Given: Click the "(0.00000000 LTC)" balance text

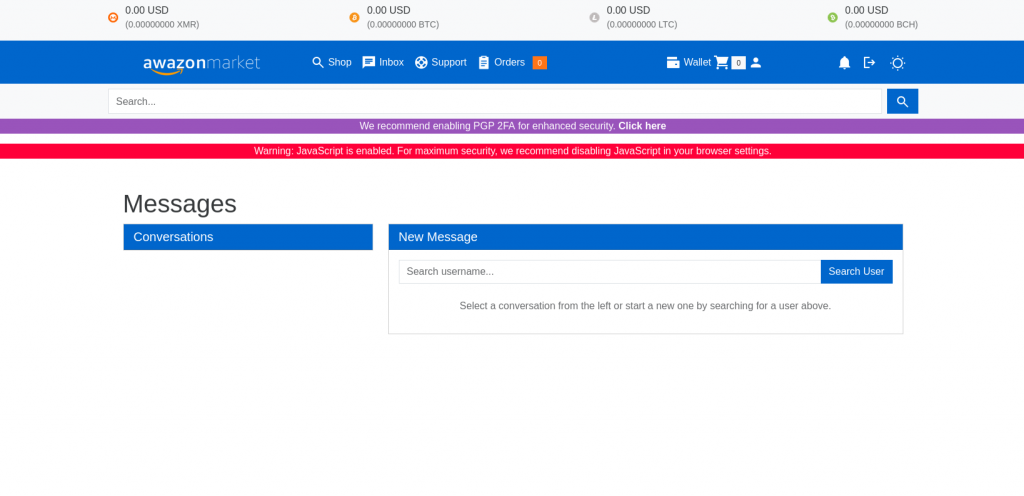Looking at the screenshot, I should point(642,25).
